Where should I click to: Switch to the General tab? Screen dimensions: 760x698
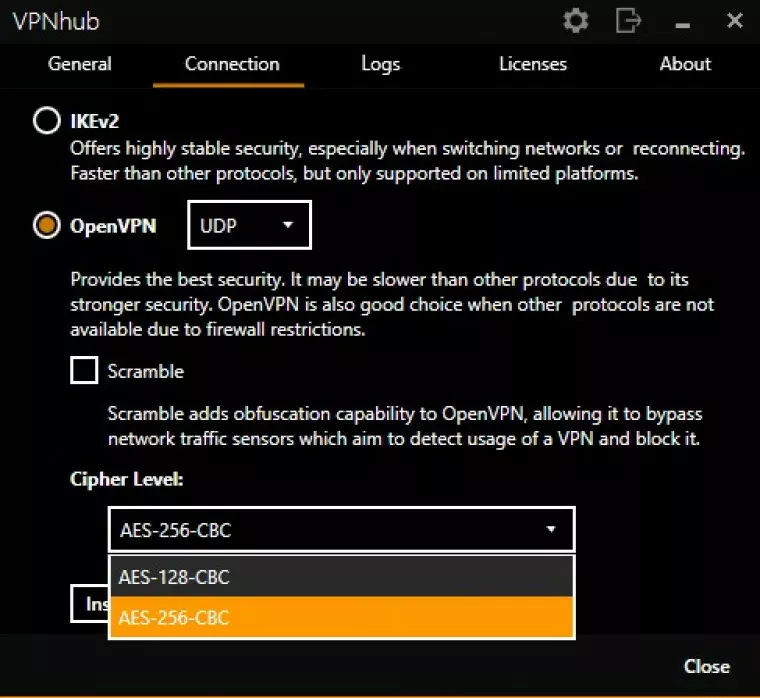click(80, 64)
